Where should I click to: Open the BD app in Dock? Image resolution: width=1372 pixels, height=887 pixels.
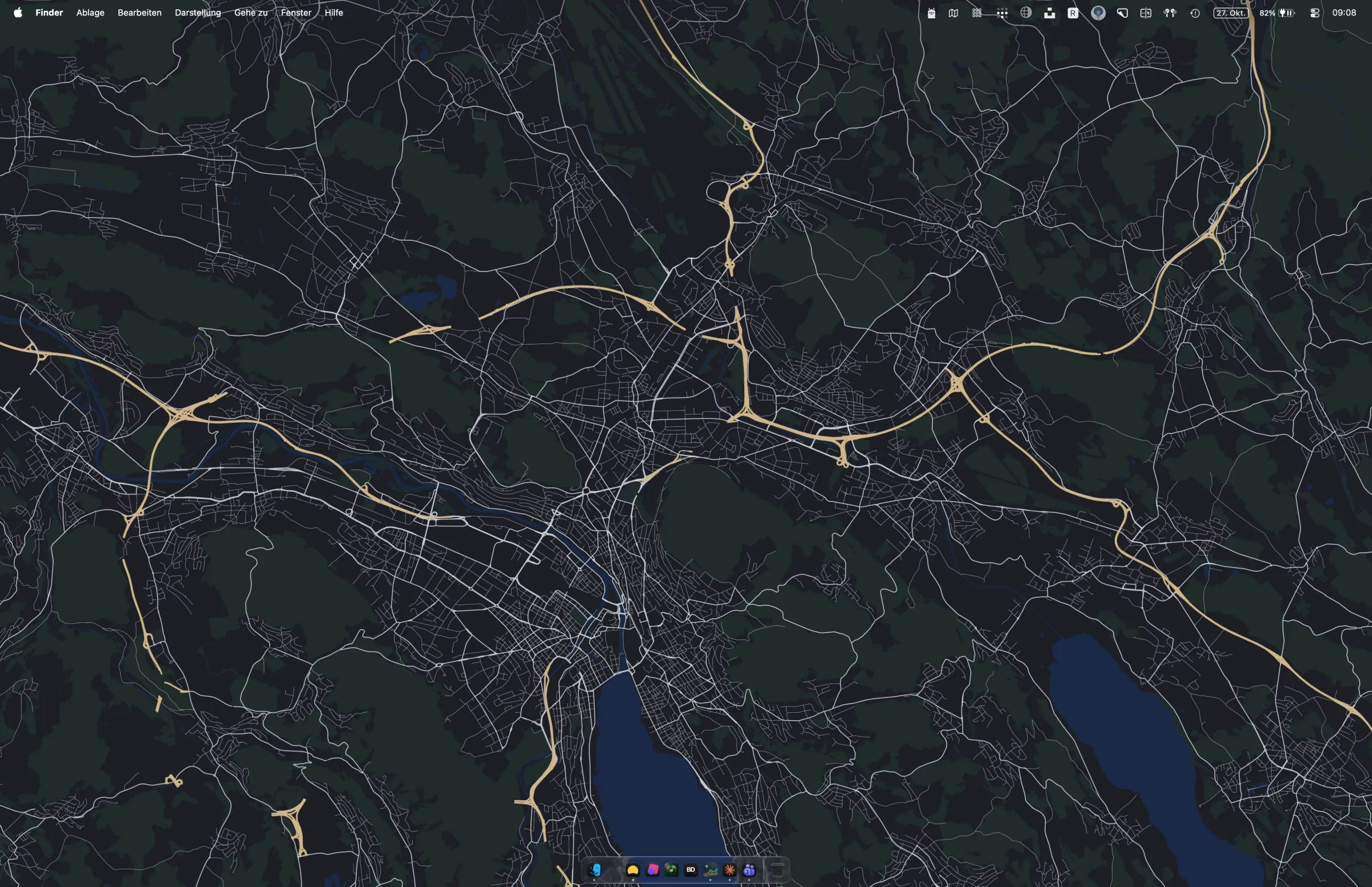click(691, 869)
